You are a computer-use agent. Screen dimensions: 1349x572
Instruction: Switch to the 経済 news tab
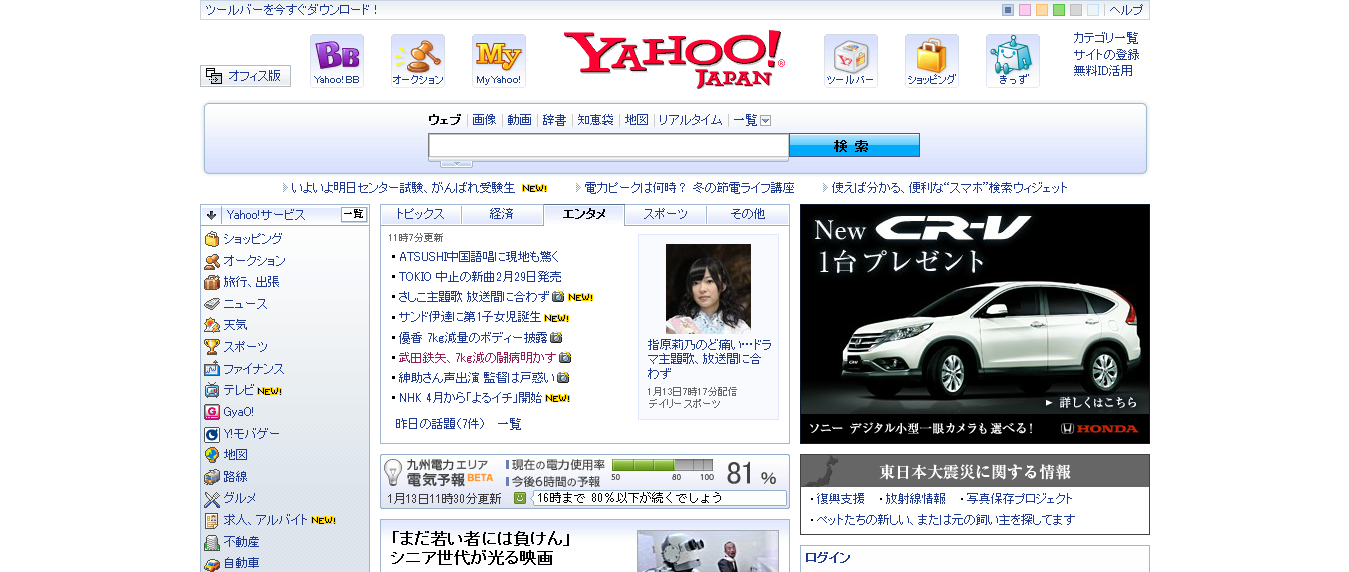point(502,214)
